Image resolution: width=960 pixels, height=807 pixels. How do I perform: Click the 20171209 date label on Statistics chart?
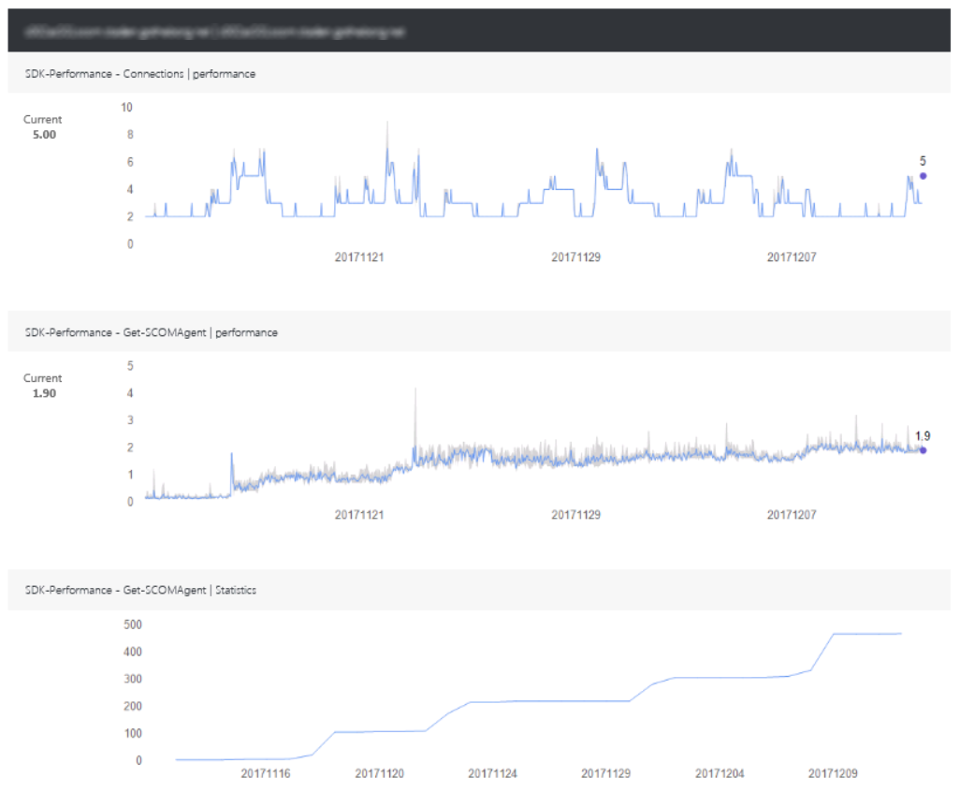click(x=833, y=774)
